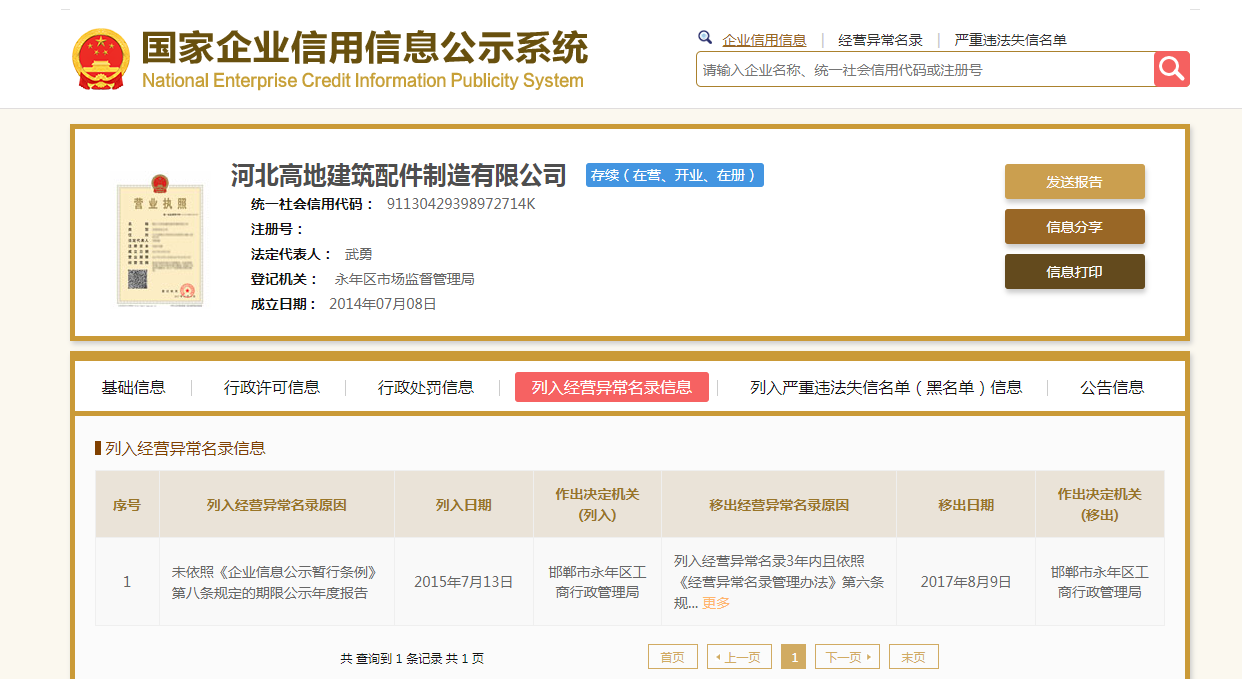The height and width of the screenshot is (679, 1242).
Task: Click the 存续（在营、开业、在册） status badge
Action: [x=674, y=175]
